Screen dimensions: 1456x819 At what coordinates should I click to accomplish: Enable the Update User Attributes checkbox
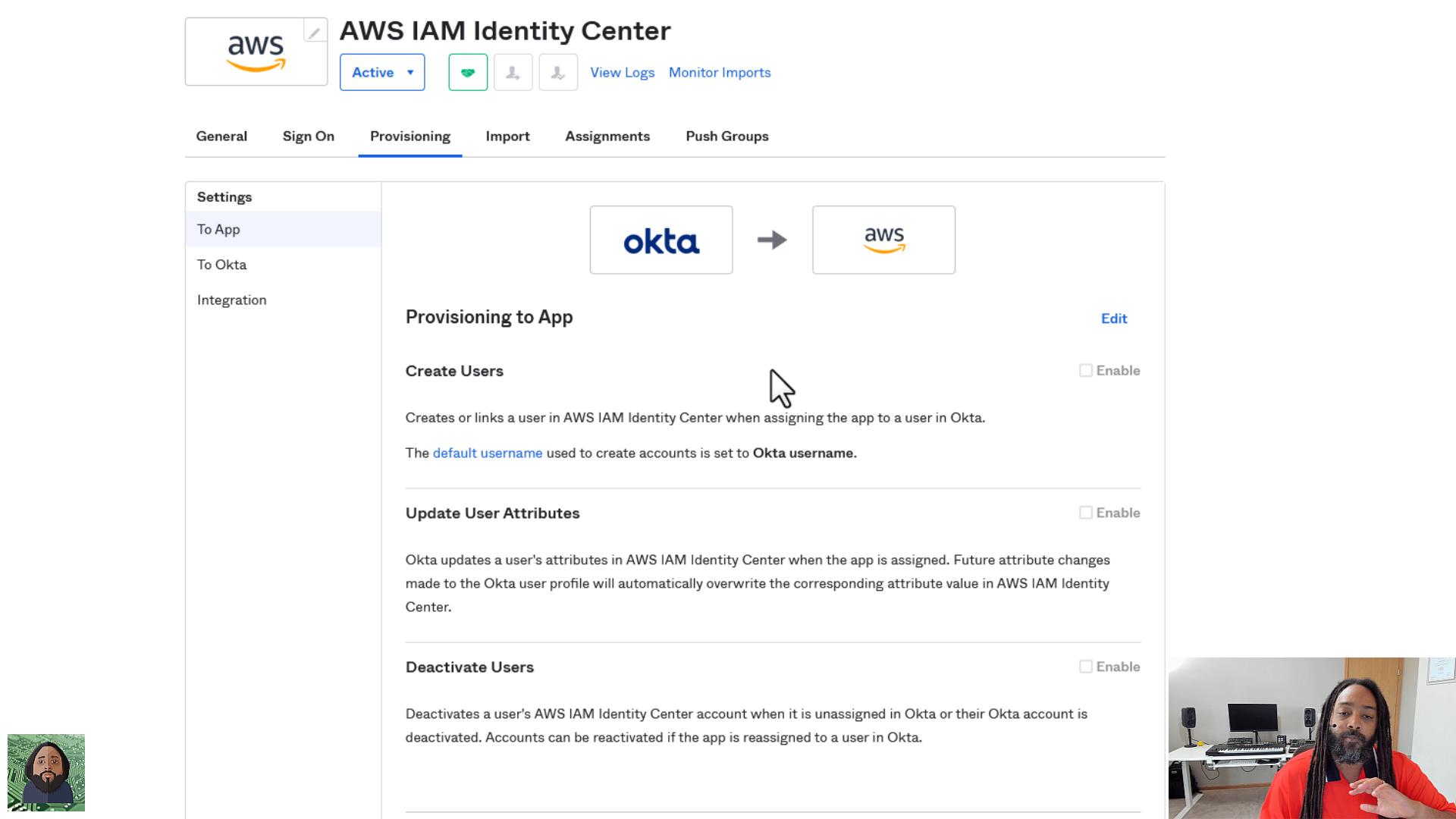(1086, 513)
